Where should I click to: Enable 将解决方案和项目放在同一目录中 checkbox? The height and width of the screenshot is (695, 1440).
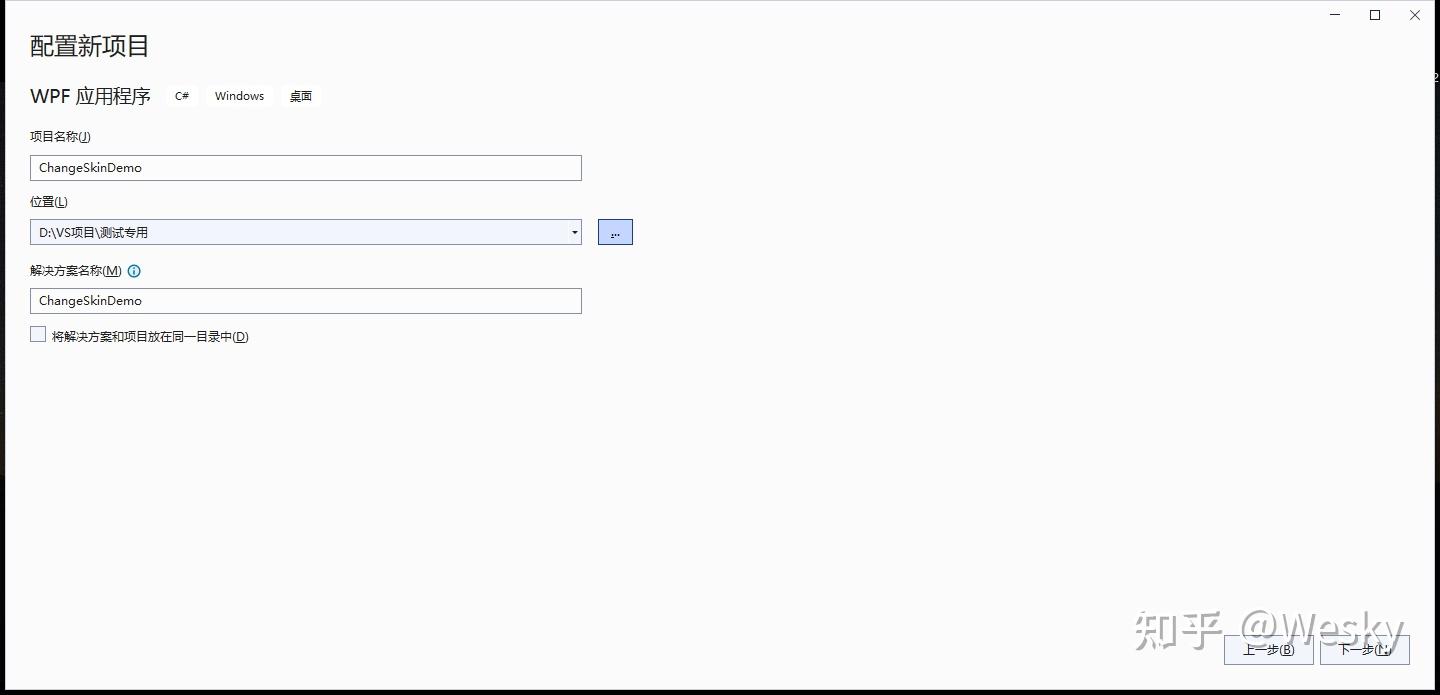[38, 335]
